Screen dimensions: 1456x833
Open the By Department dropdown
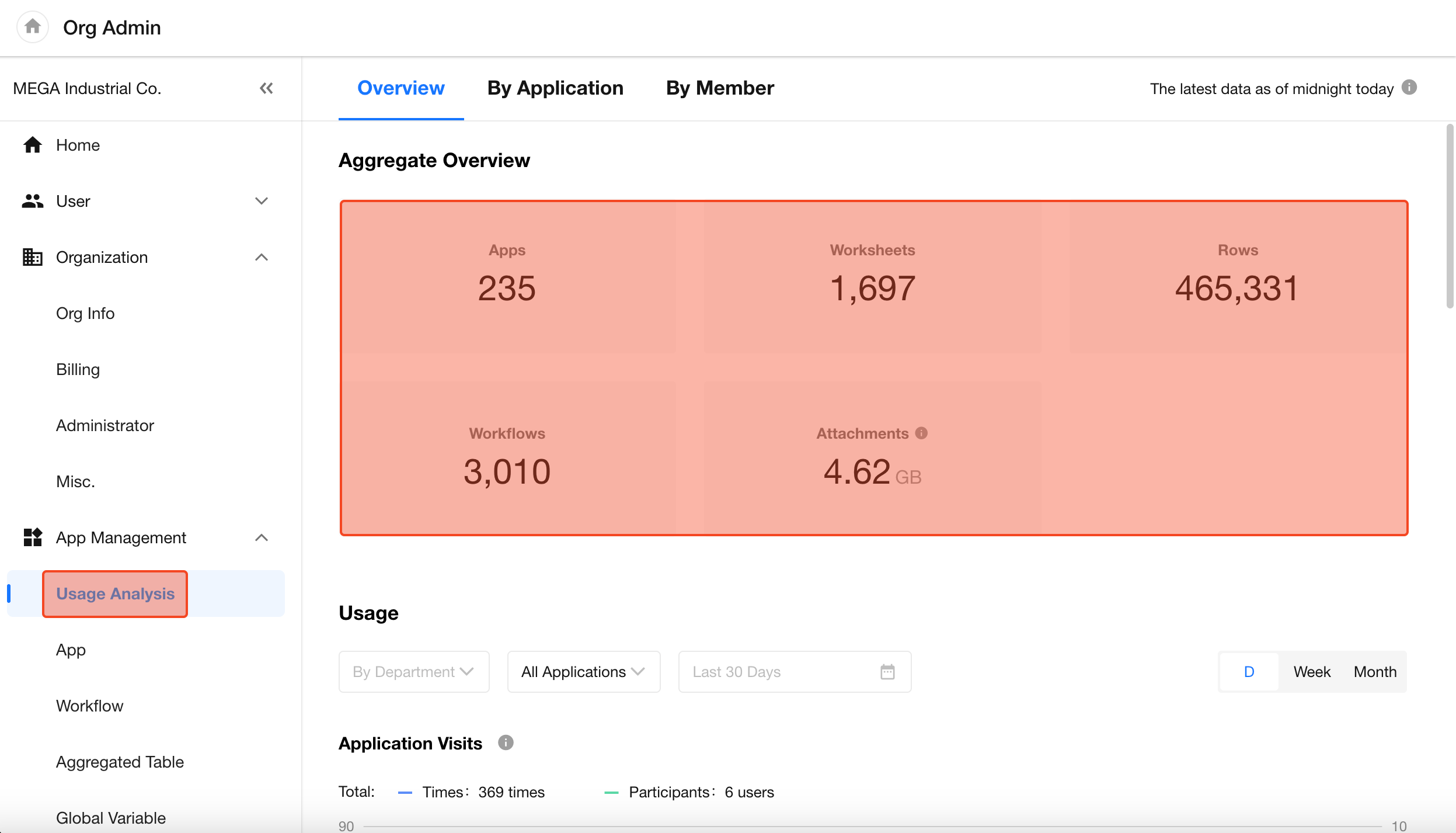click(x=413, y=672)
